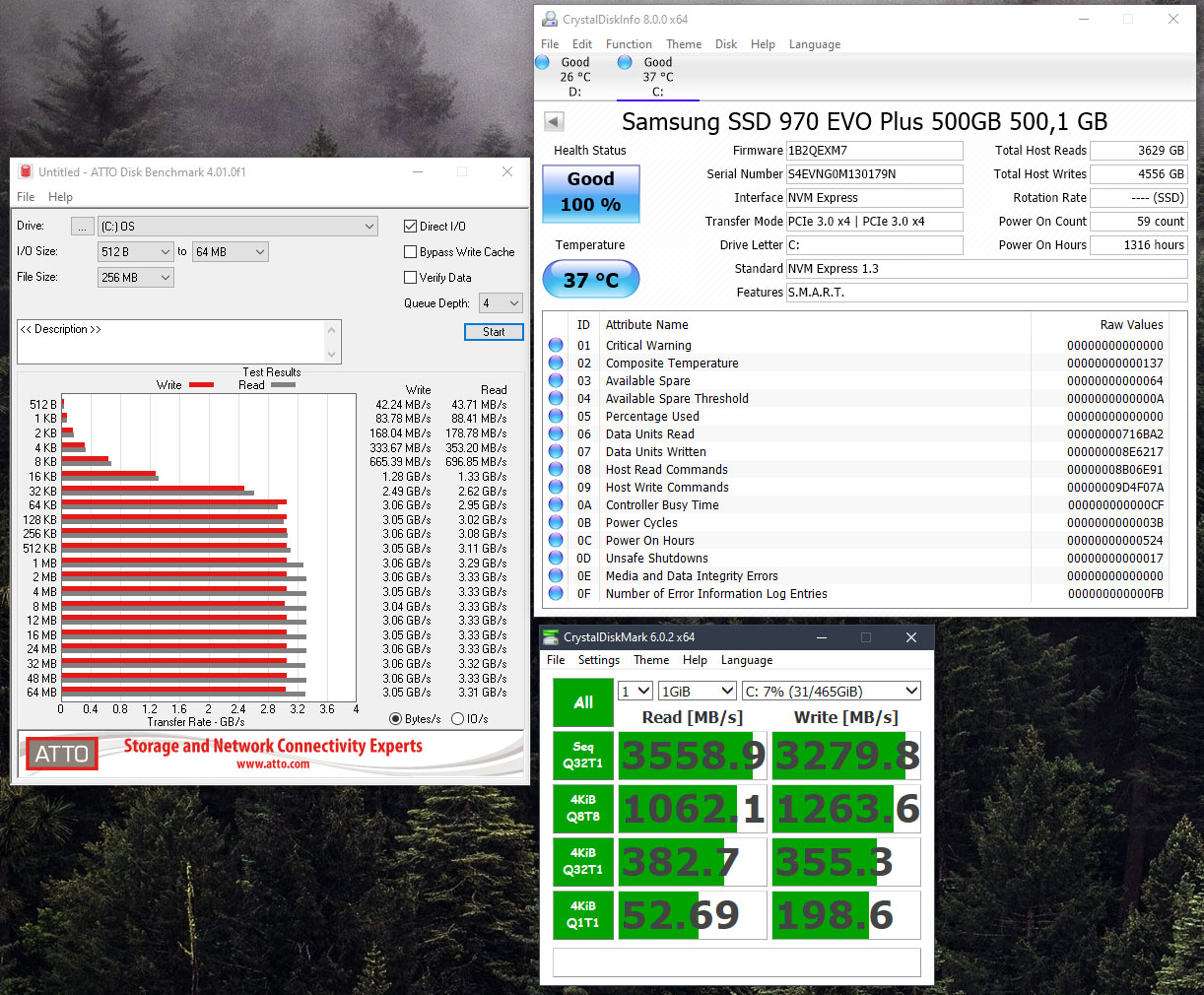Run the Seq Q32T1 test
The height and width of the screenshot is (995, 1204).
tap(583, 756)
